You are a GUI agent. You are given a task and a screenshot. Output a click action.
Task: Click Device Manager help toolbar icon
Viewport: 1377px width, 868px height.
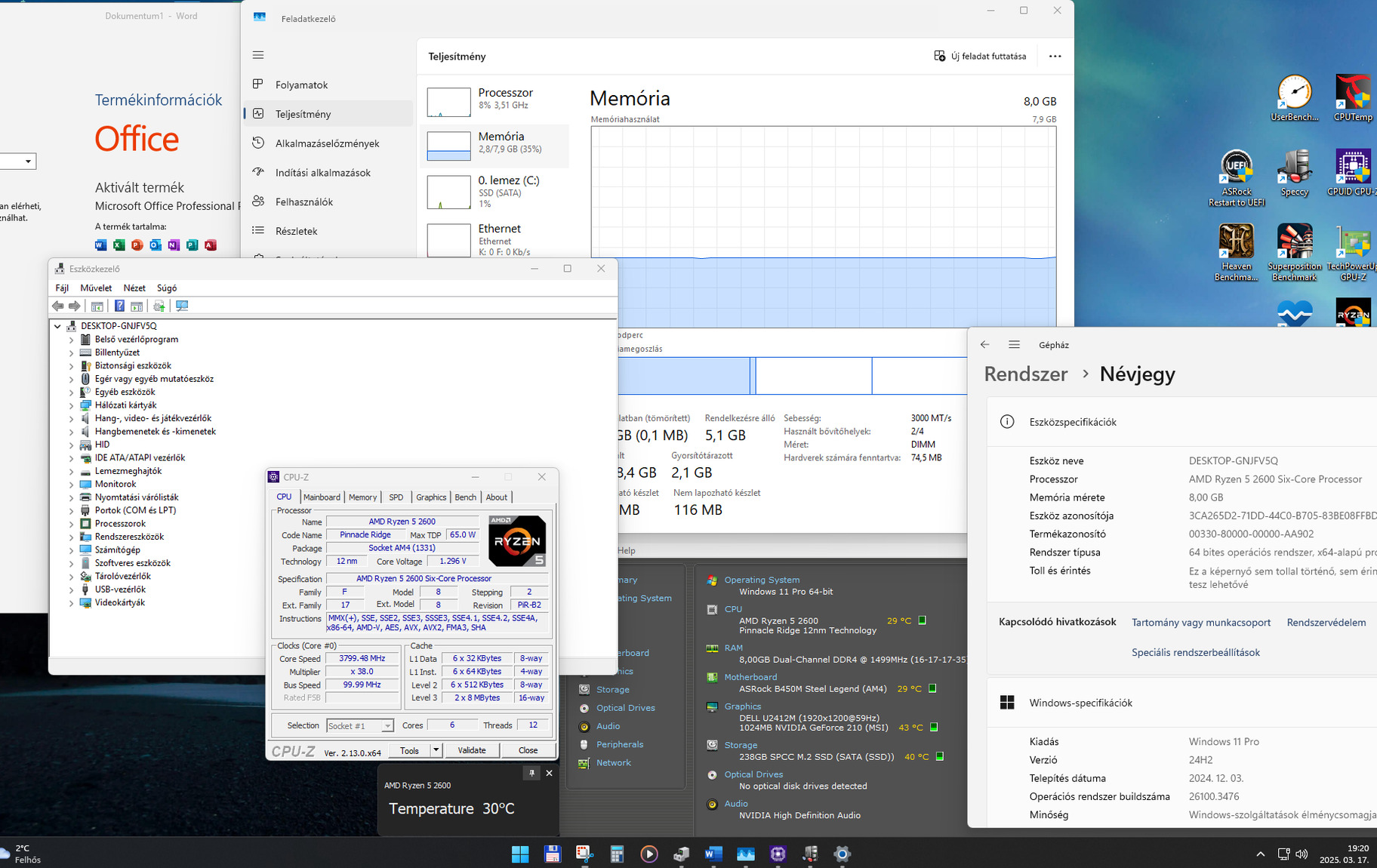click(119, 306)
